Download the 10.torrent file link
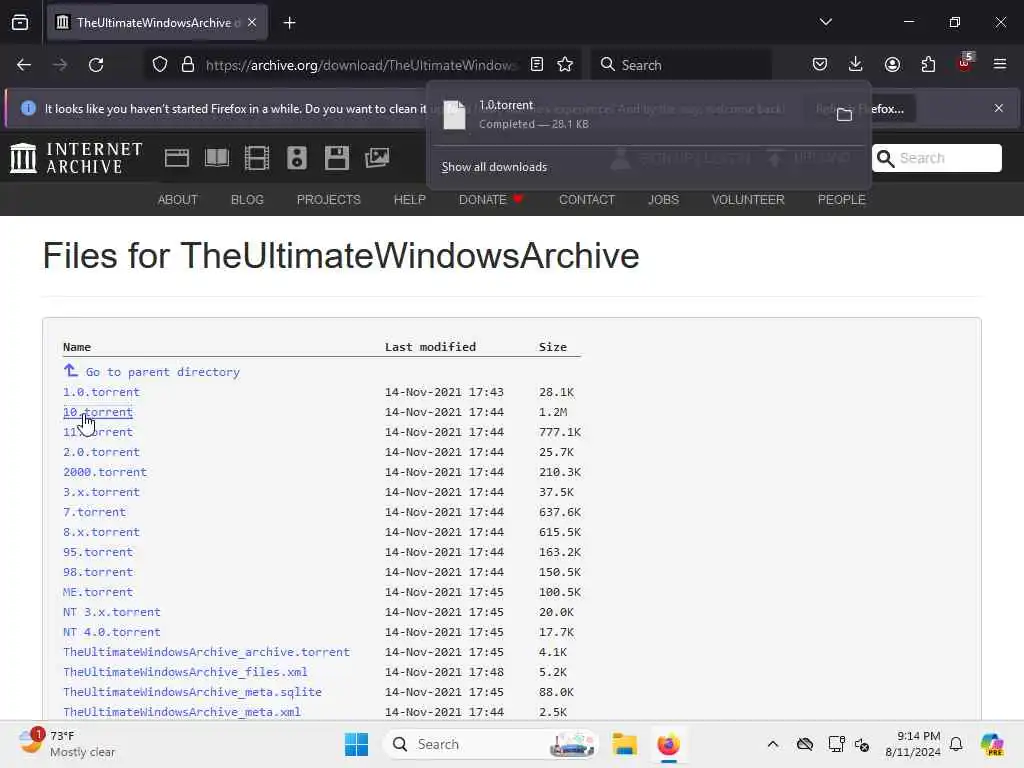Screen dimensions: 1024x768 point(98,412)
